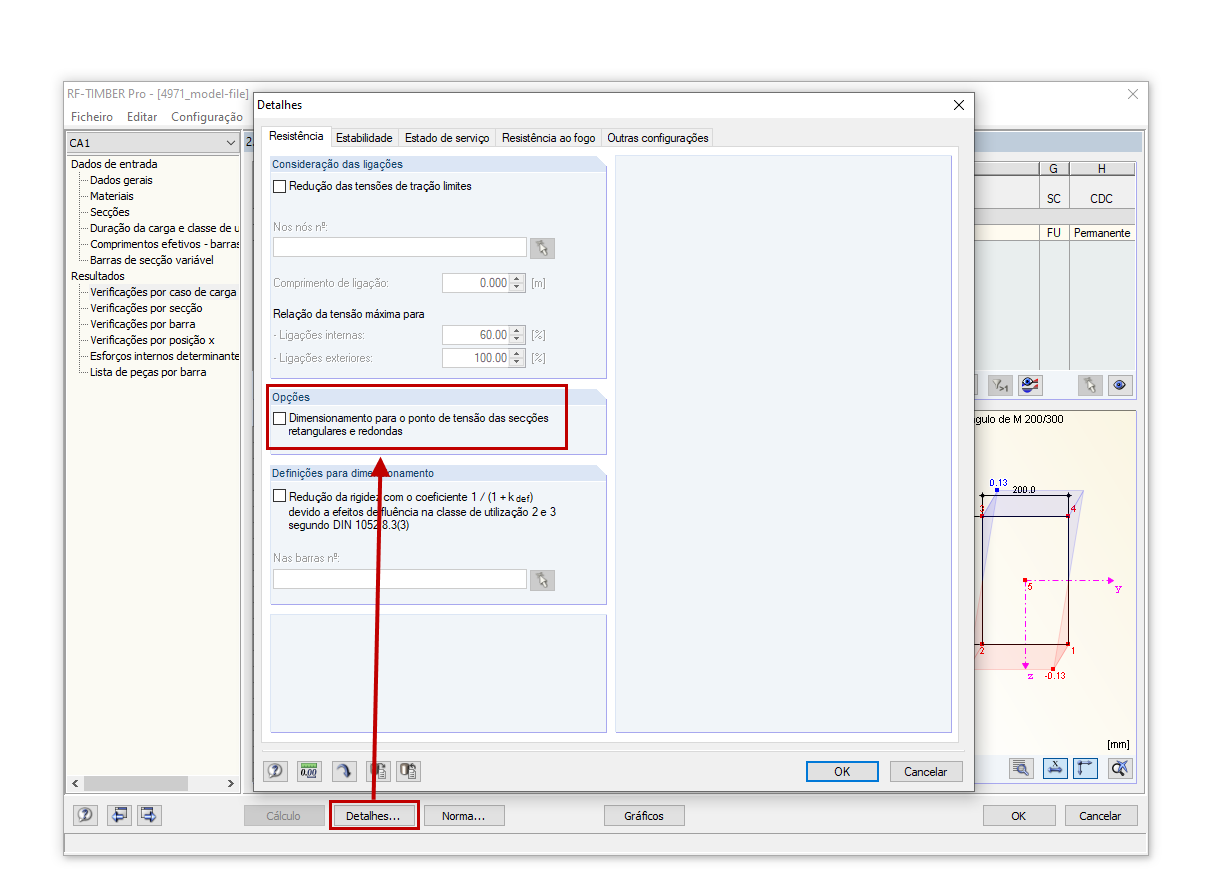Image resolution: width=1215 pixels, height=890 pixels.
Task: Click the navigator horizontal scrollbar right arrow
Action: pos(231,783)
